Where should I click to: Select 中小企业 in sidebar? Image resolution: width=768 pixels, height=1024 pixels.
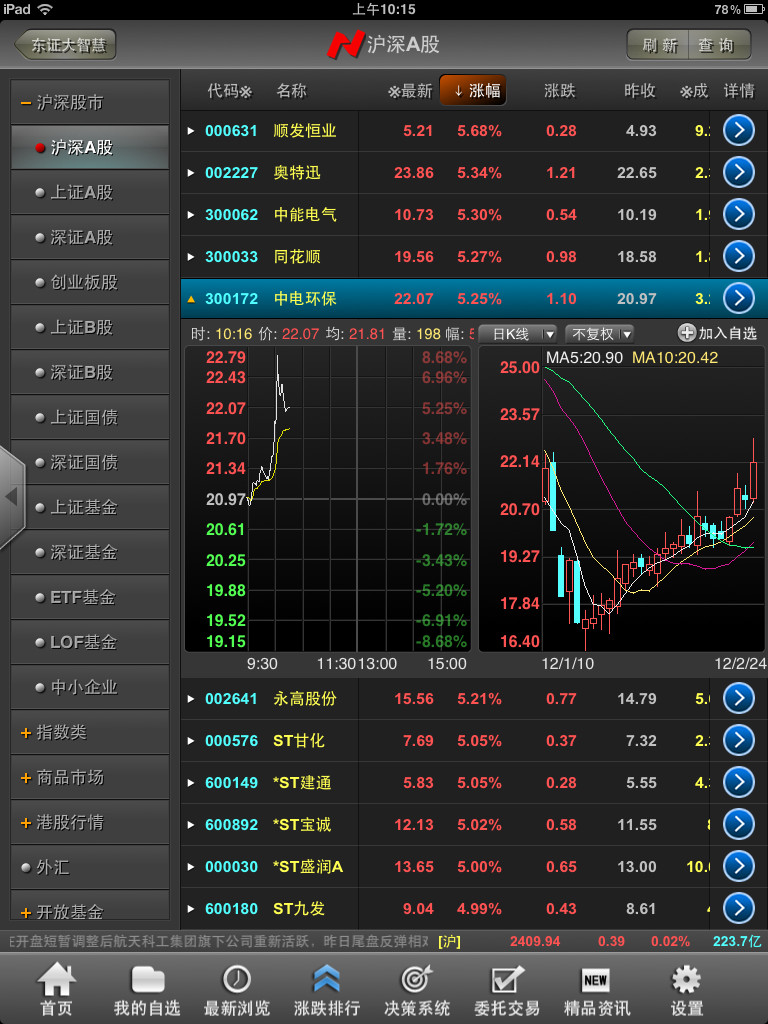click(90, 687)
